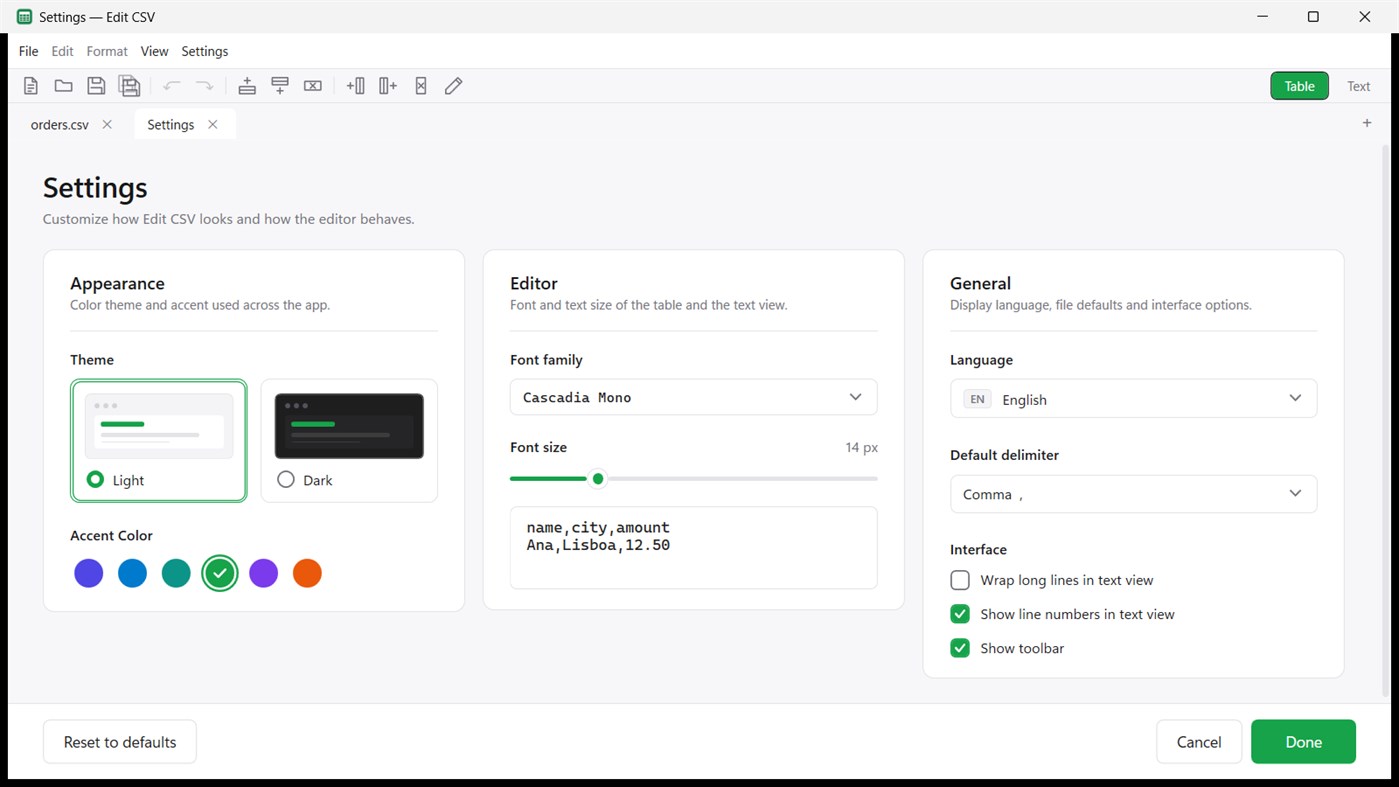Insert column left using toolbar icon
The image size is (1399, 787).
click(x=355, y=86)
